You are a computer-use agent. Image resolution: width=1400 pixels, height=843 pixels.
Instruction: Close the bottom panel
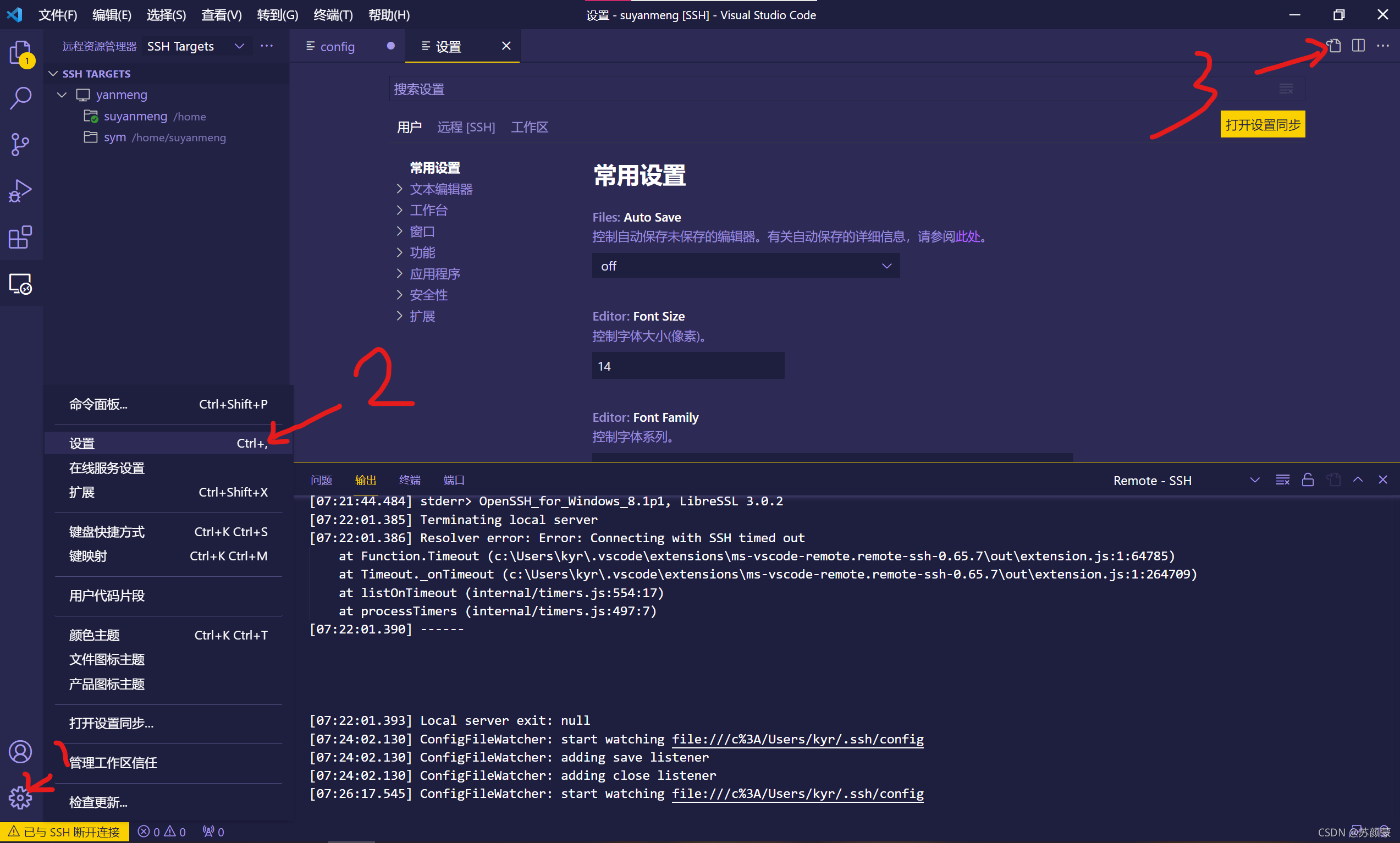(1383, 480)
